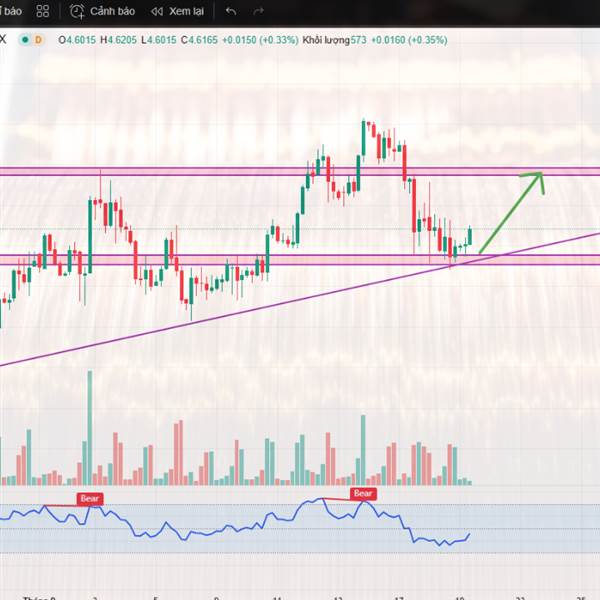The width and height of the screenshot is (600, 600).
Task: Click the Cảnh báo alert button
Action: click(x=102, y=11)
